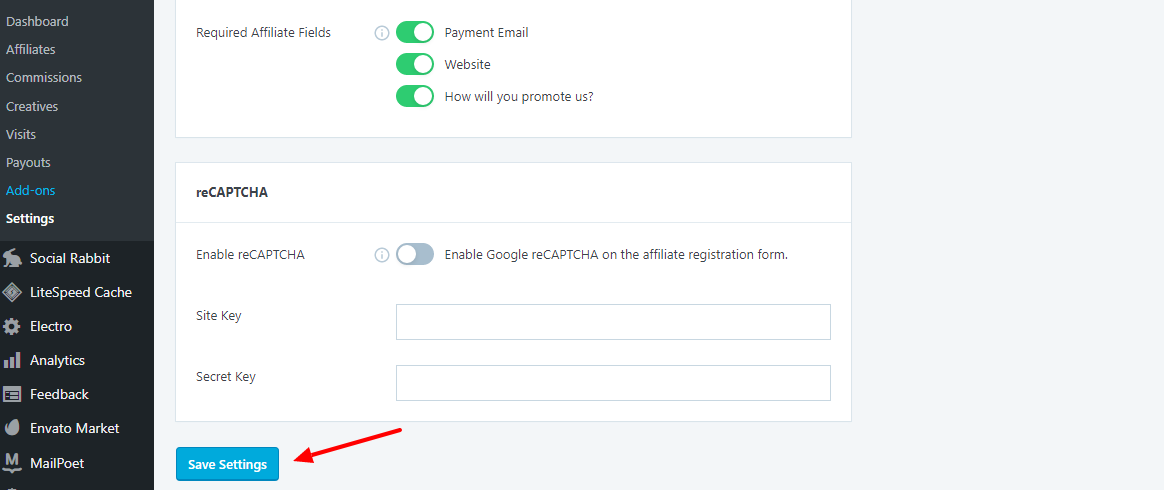Focus the Secret Key text box

pyautogui.click(x=613, y=383)
